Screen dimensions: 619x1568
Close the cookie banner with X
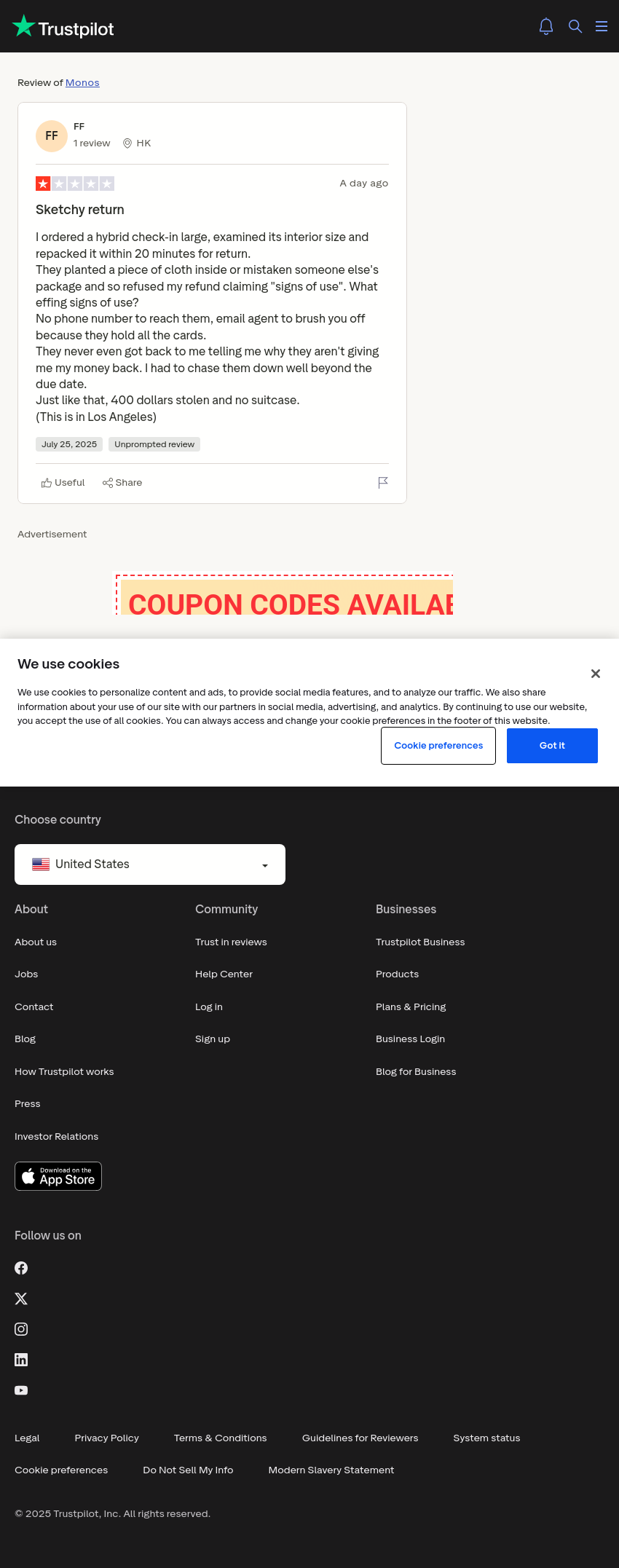596,674
